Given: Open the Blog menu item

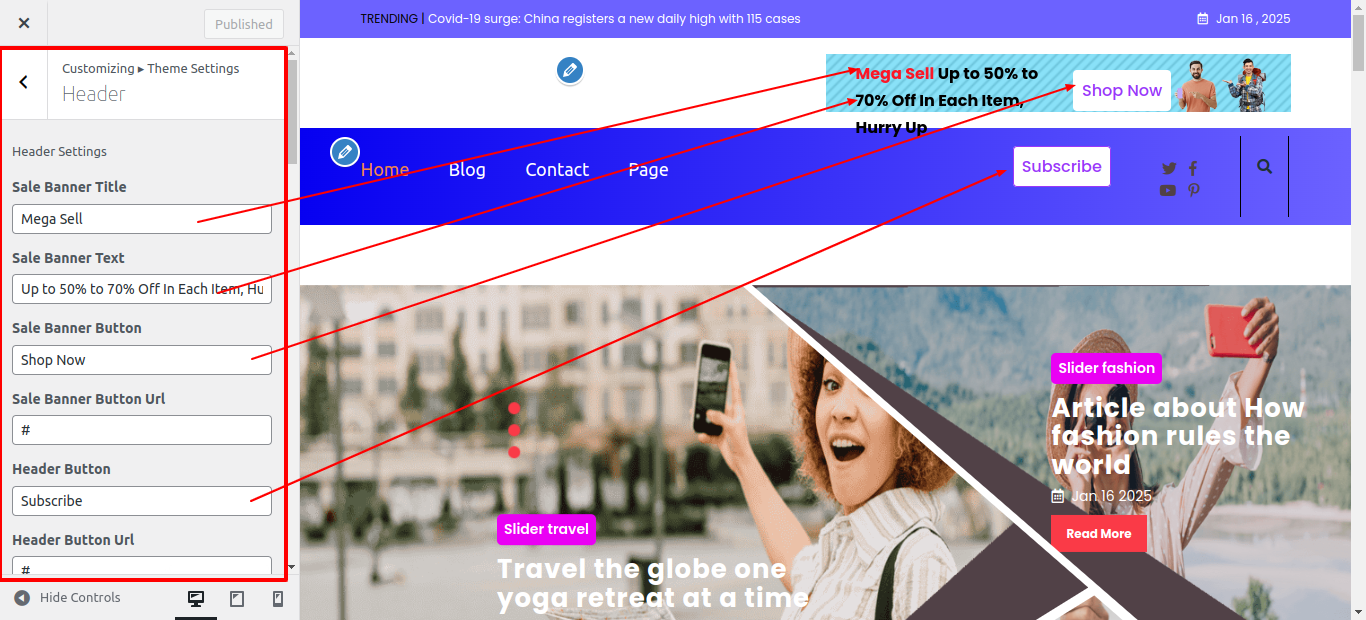Looking at the screenshot, I should [467, 170].
